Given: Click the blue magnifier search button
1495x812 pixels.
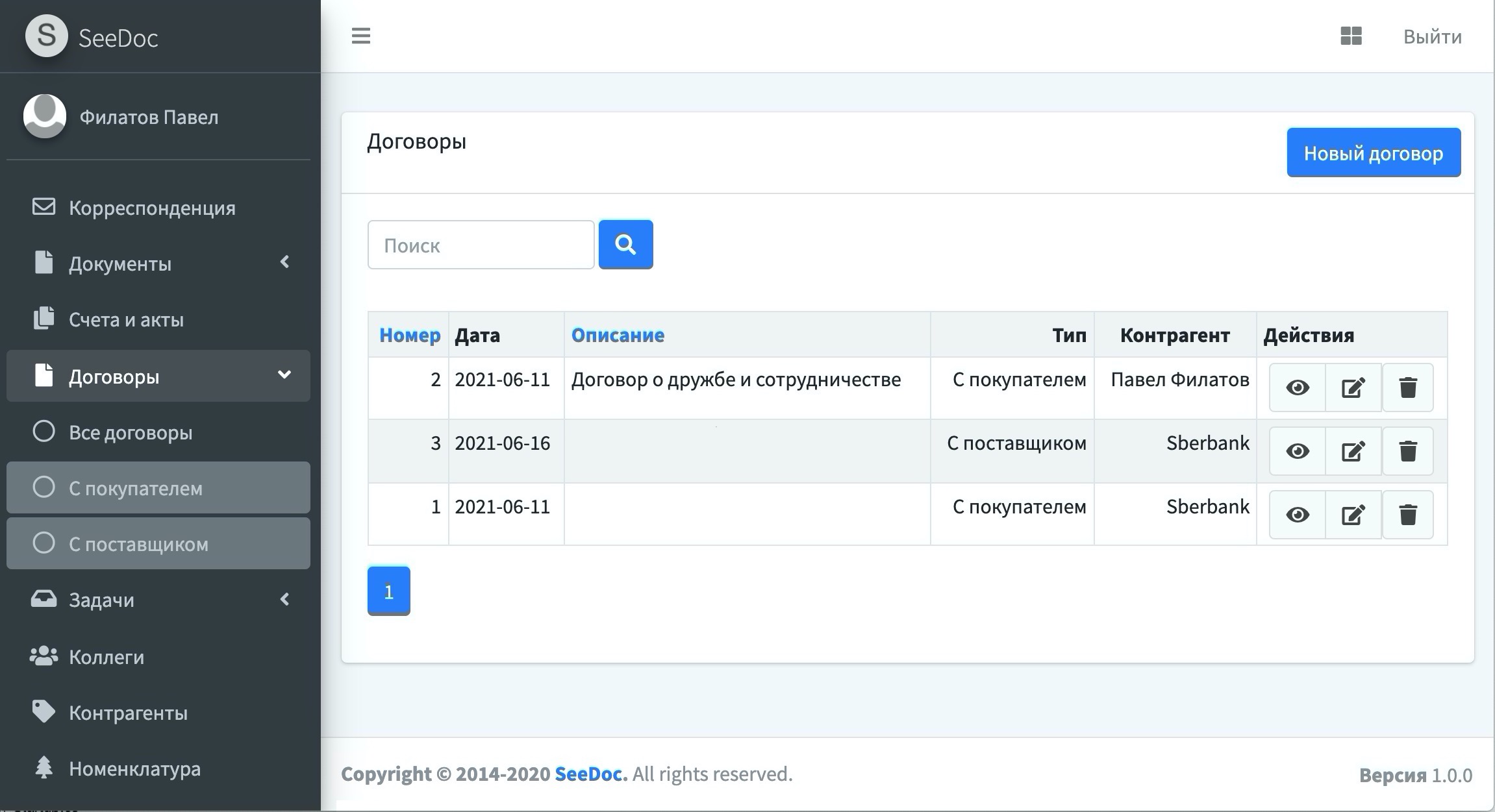Looking at the screenshot, I should [625, 245].
